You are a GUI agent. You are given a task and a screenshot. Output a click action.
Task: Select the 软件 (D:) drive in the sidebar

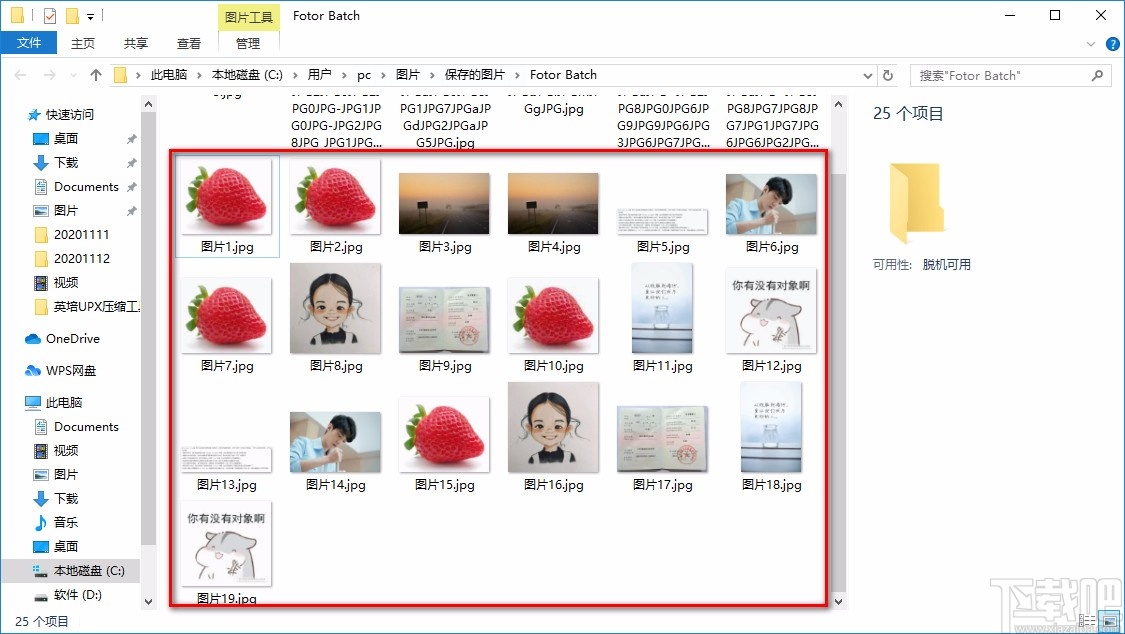(x=79, y=595)
